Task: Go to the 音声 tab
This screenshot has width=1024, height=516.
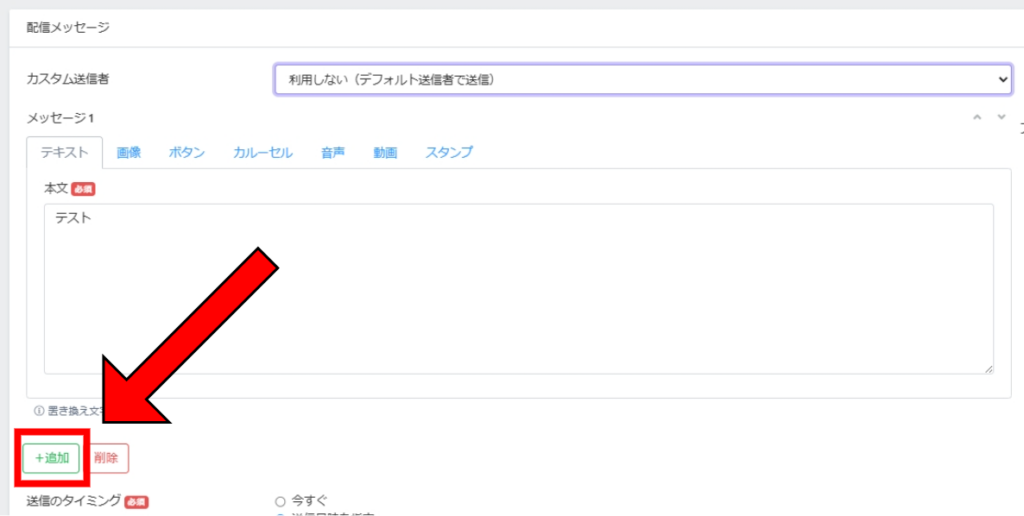Action: (333, 153)
